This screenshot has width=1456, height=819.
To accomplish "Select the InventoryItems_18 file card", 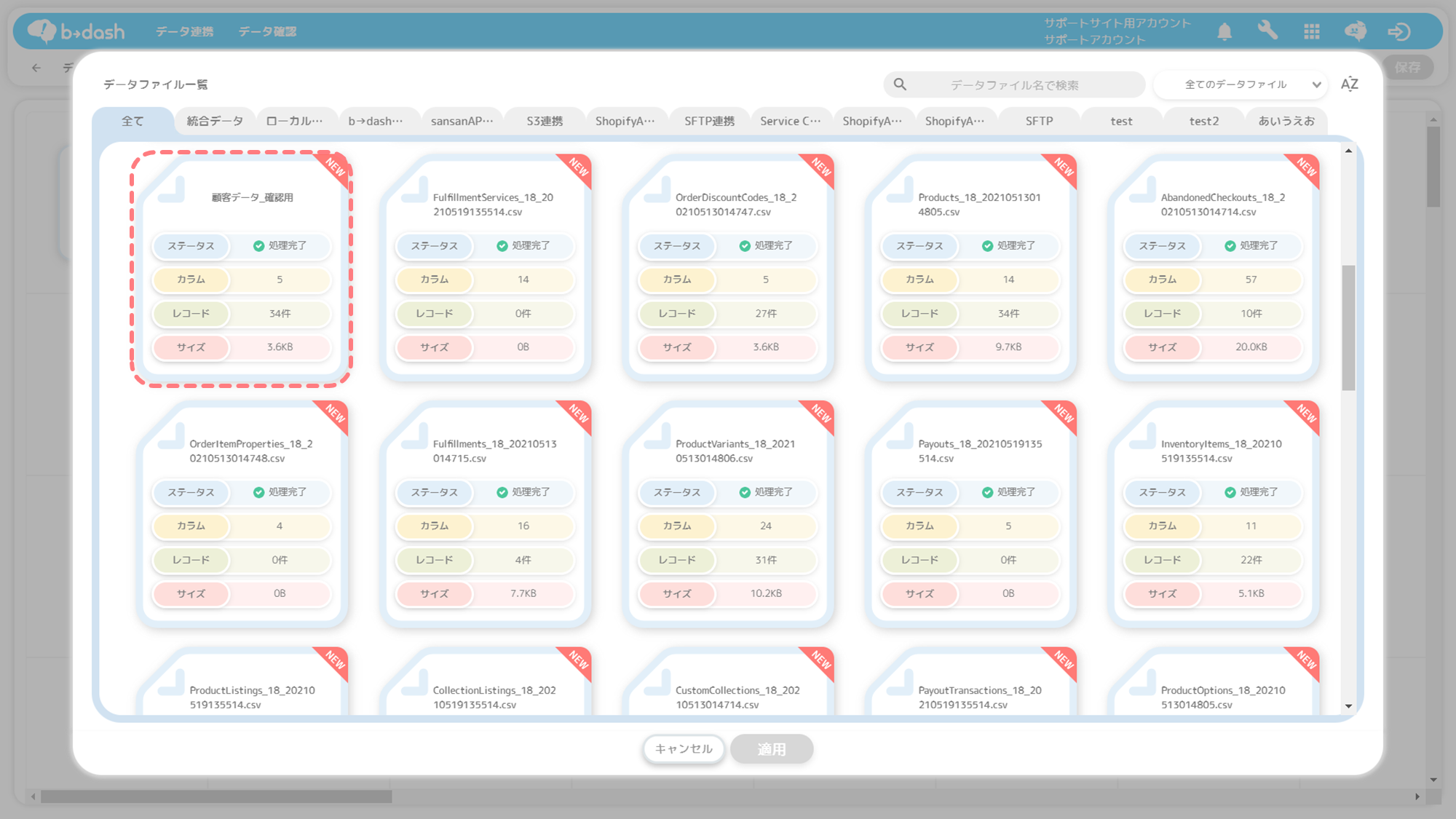I will tap(1214, 513).
